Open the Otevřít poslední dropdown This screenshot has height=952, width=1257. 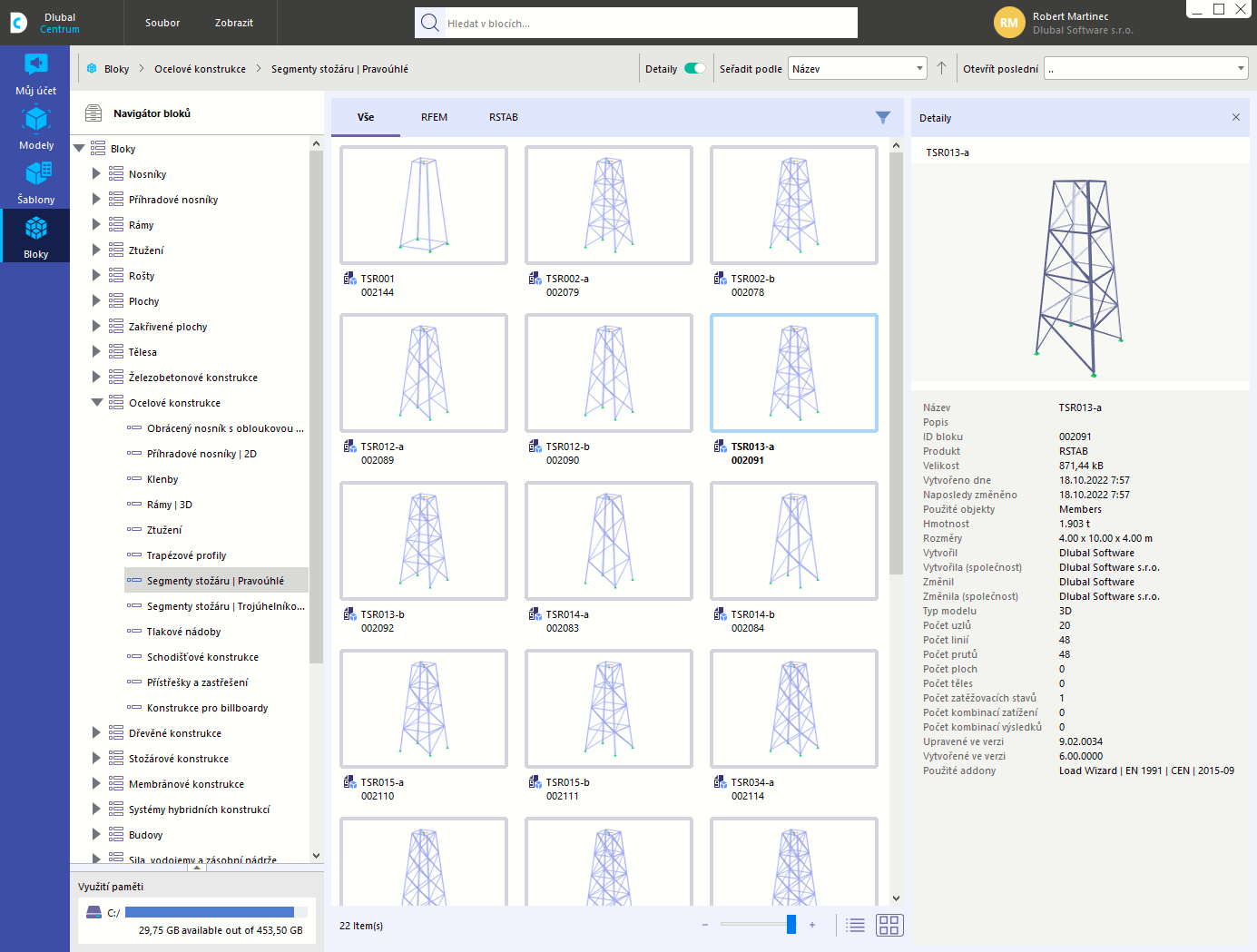click(1146, 68)
